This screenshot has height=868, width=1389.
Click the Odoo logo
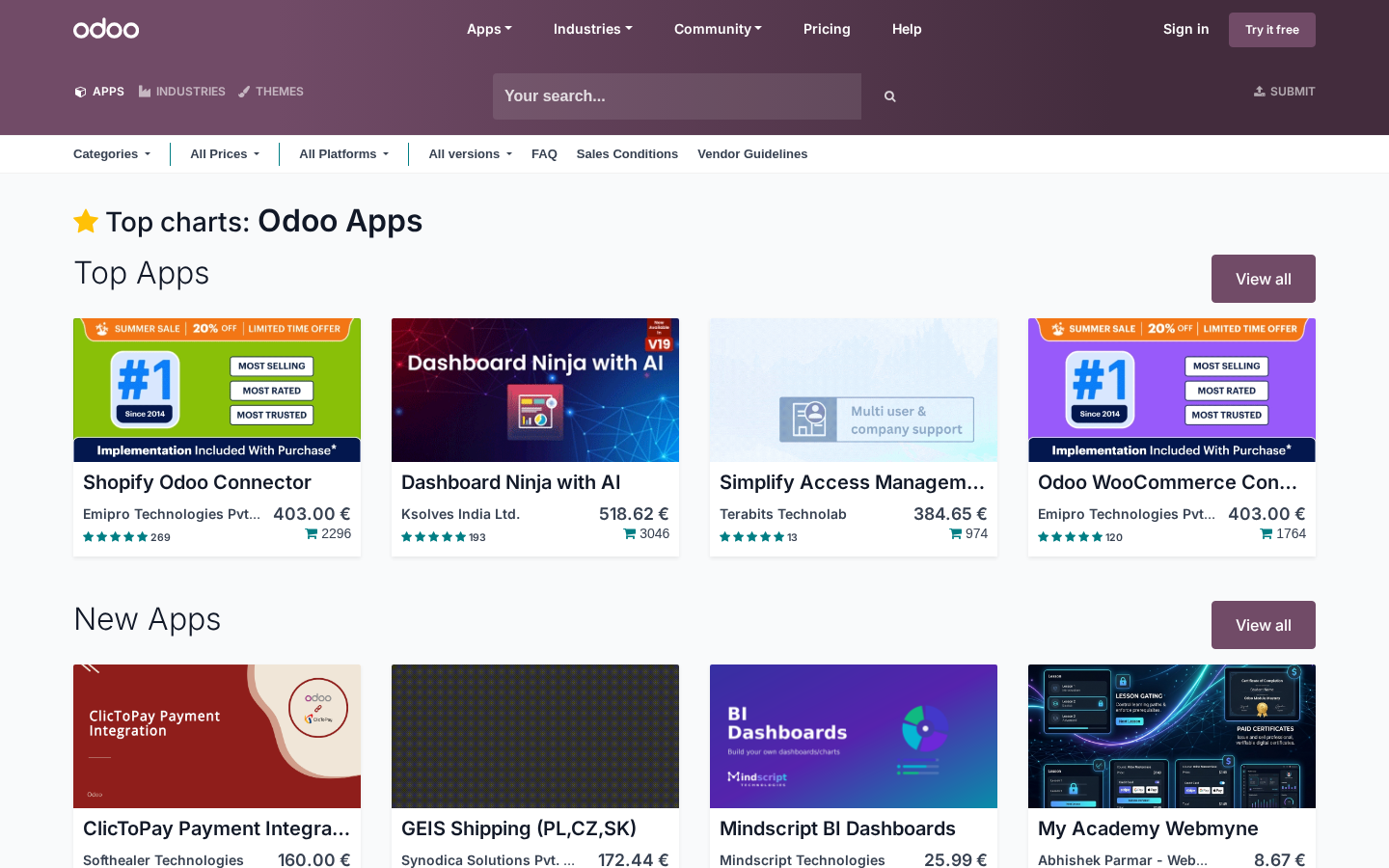[x=106, y=29]
